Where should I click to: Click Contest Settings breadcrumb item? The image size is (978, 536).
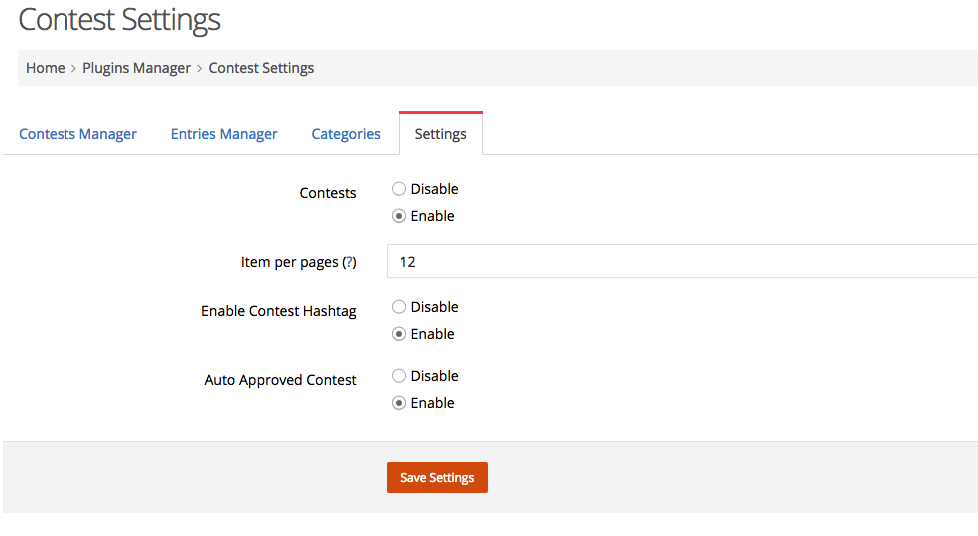tap(261, 68)
